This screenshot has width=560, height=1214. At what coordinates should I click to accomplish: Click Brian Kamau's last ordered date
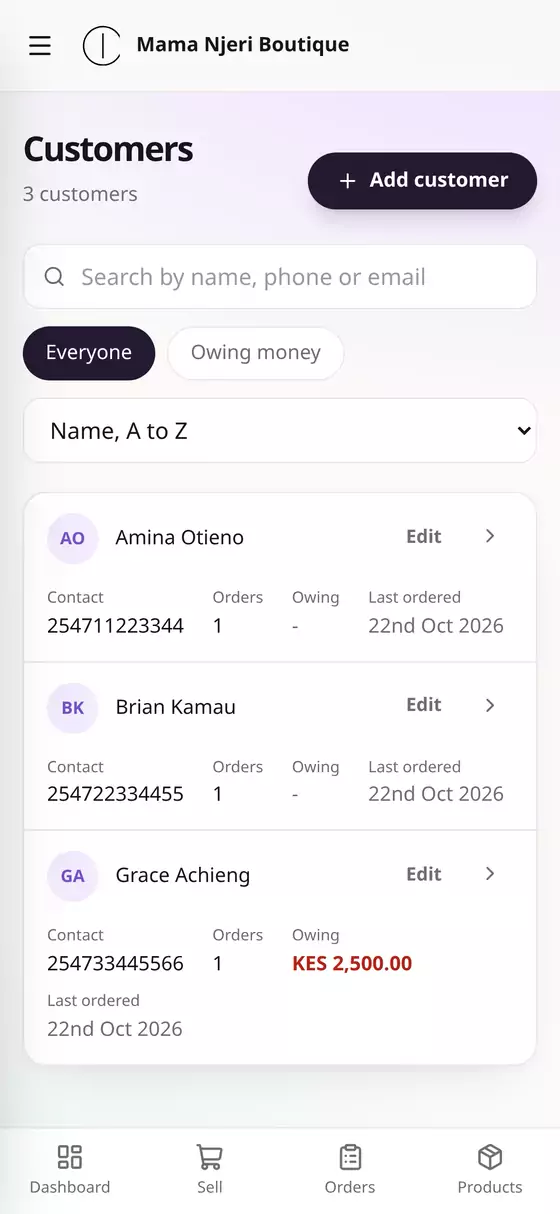point(436,795)
